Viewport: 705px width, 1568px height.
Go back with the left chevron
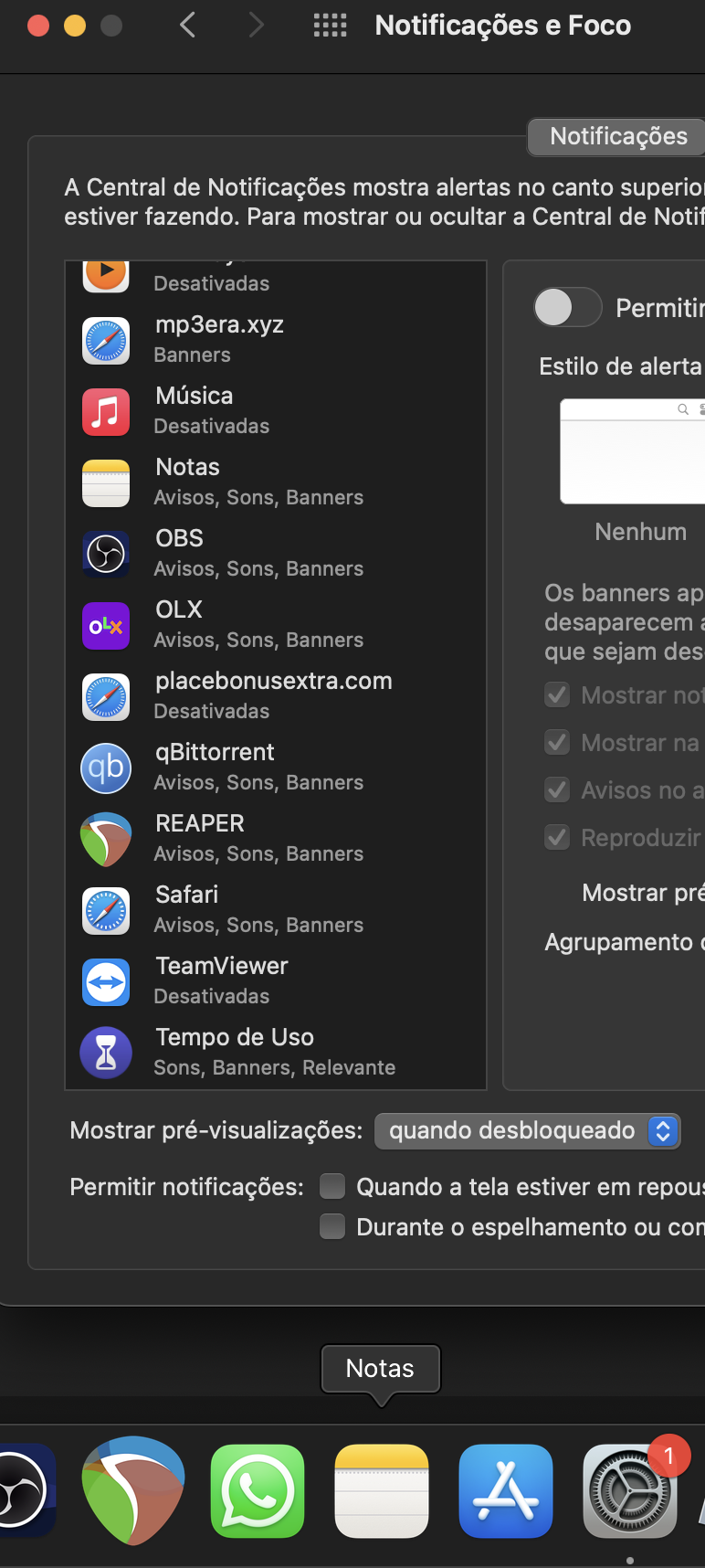(x=188, y=26)
